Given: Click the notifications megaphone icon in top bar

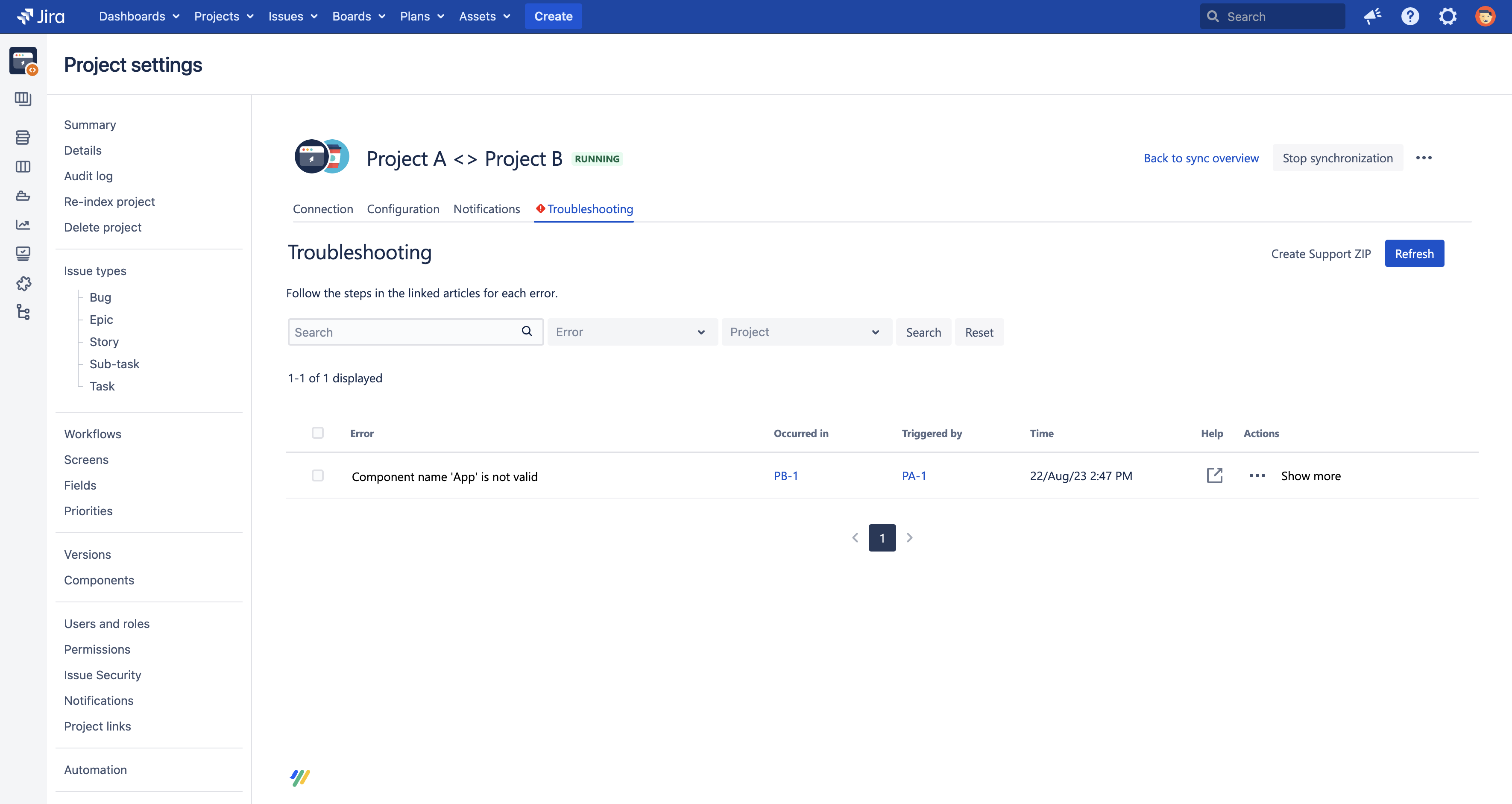Looking at the screenshot, I should coord(1372,16).
